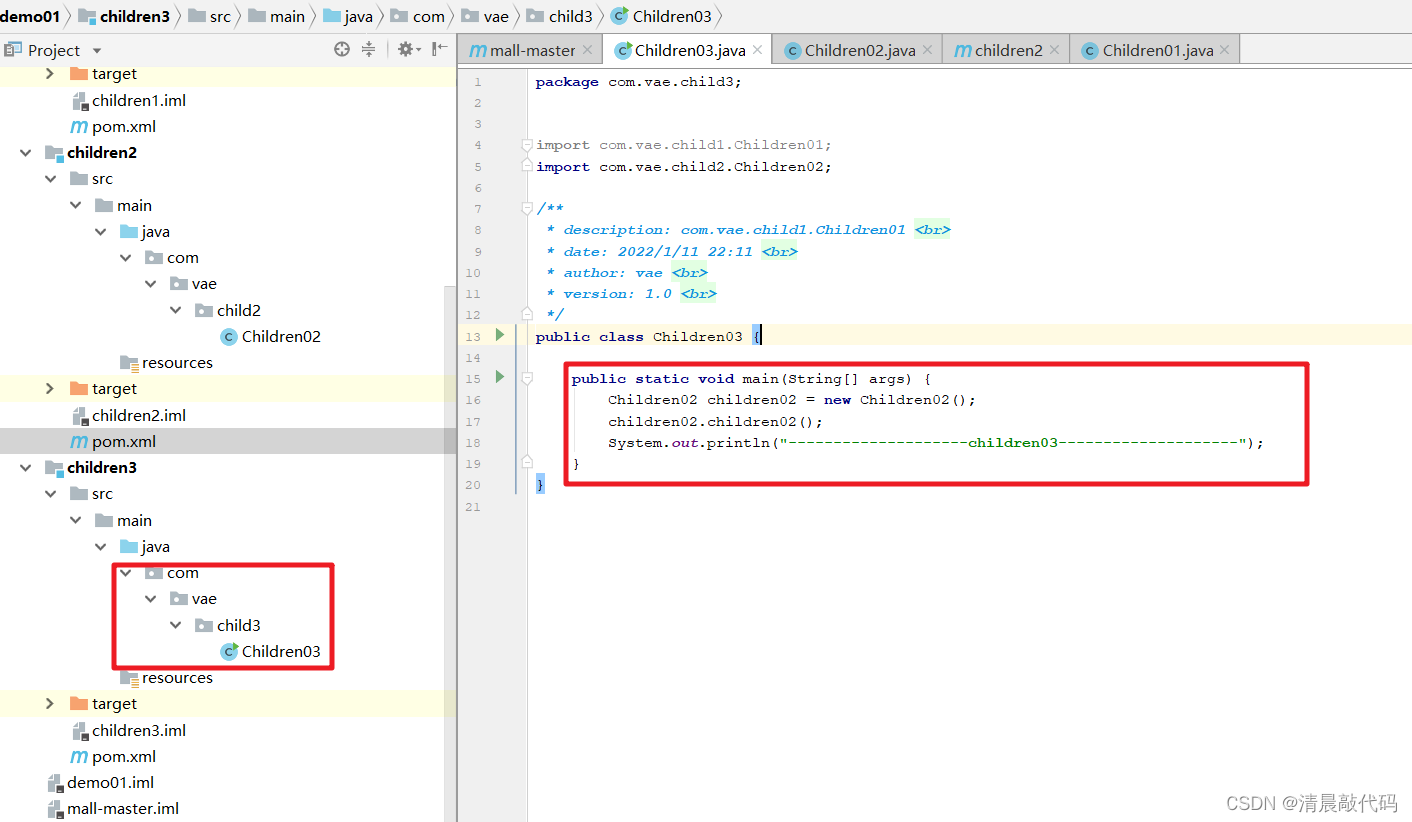Click the package com.vae.child3 statement

pyautogui.click(x=639, y=82)
